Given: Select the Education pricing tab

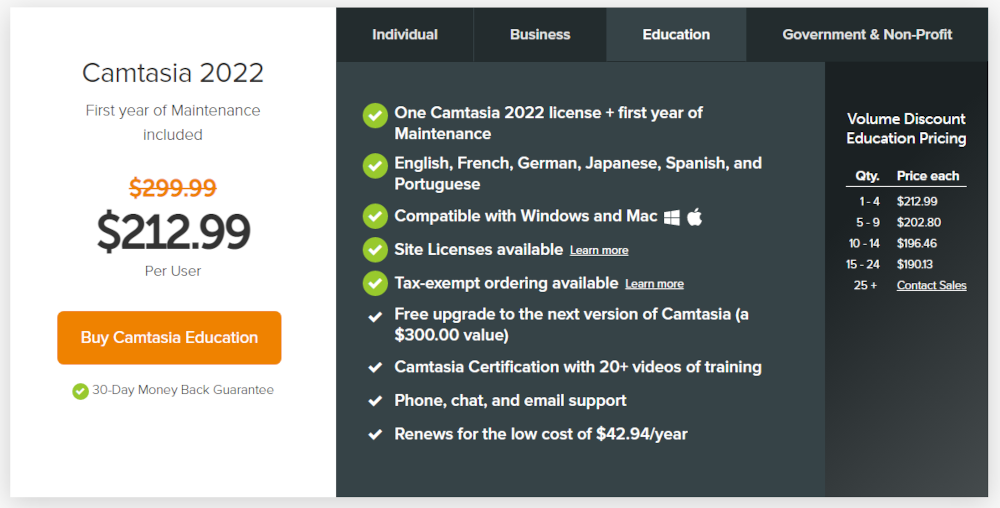Looking at the screenshot, I should click(x=676, y=34).
